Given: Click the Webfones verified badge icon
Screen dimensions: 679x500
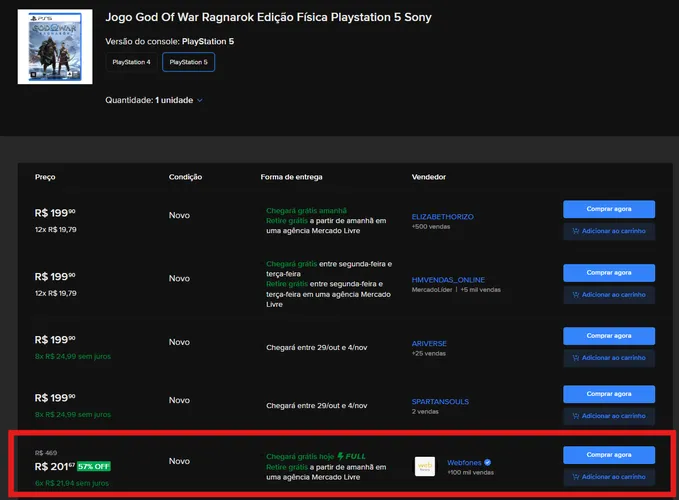Looking at the screenshot, I should (x=488, y=463).
